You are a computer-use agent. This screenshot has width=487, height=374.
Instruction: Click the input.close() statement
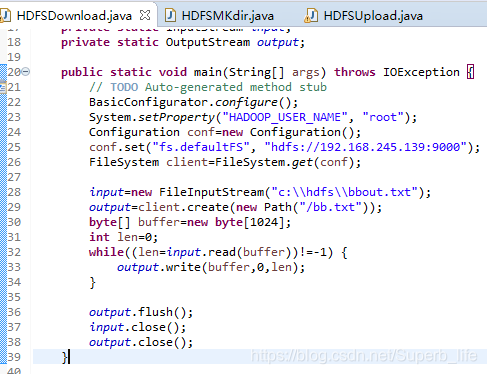click(x=137, y=327)
